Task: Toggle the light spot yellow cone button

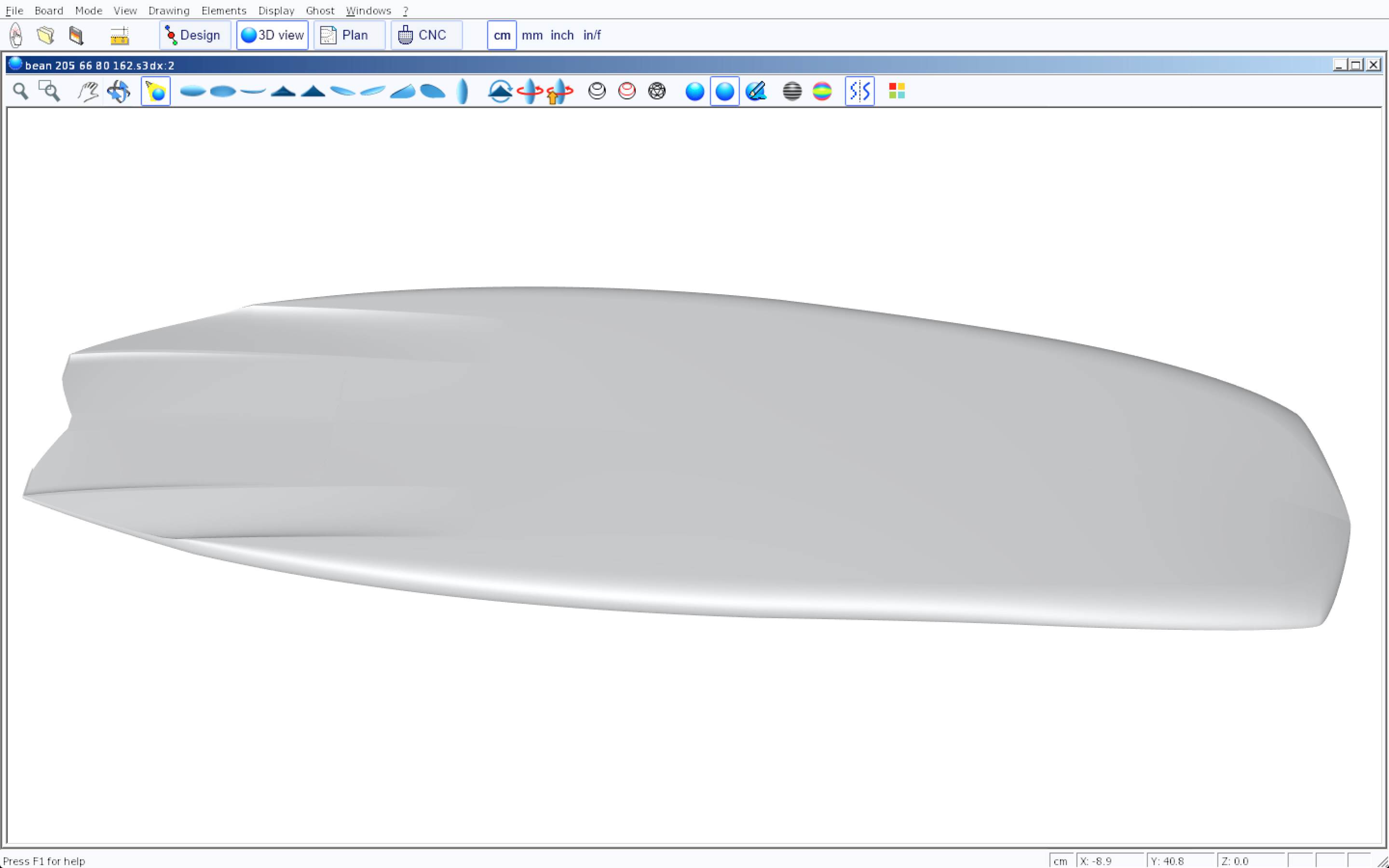Action: 156,91
